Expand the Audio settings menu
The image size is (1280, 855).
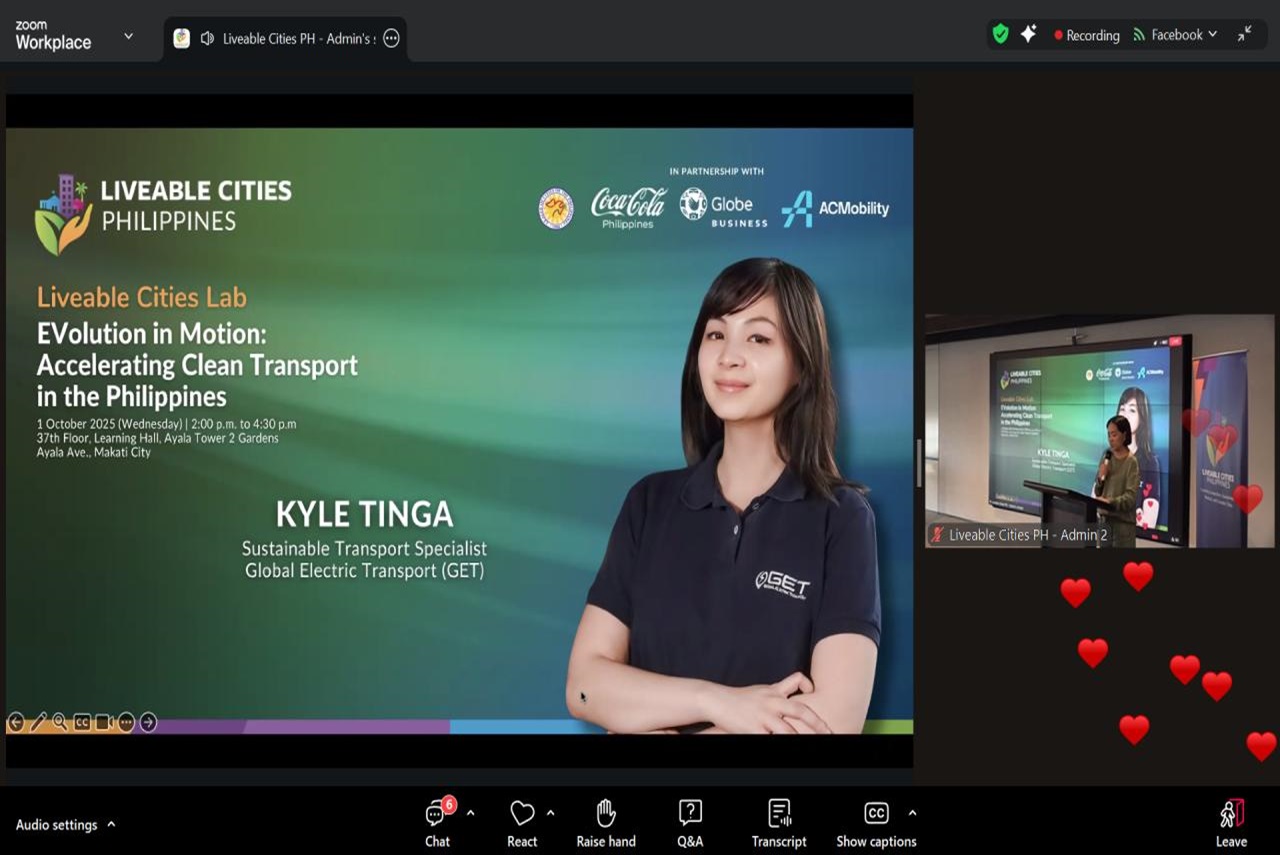(x=111, y=825)
